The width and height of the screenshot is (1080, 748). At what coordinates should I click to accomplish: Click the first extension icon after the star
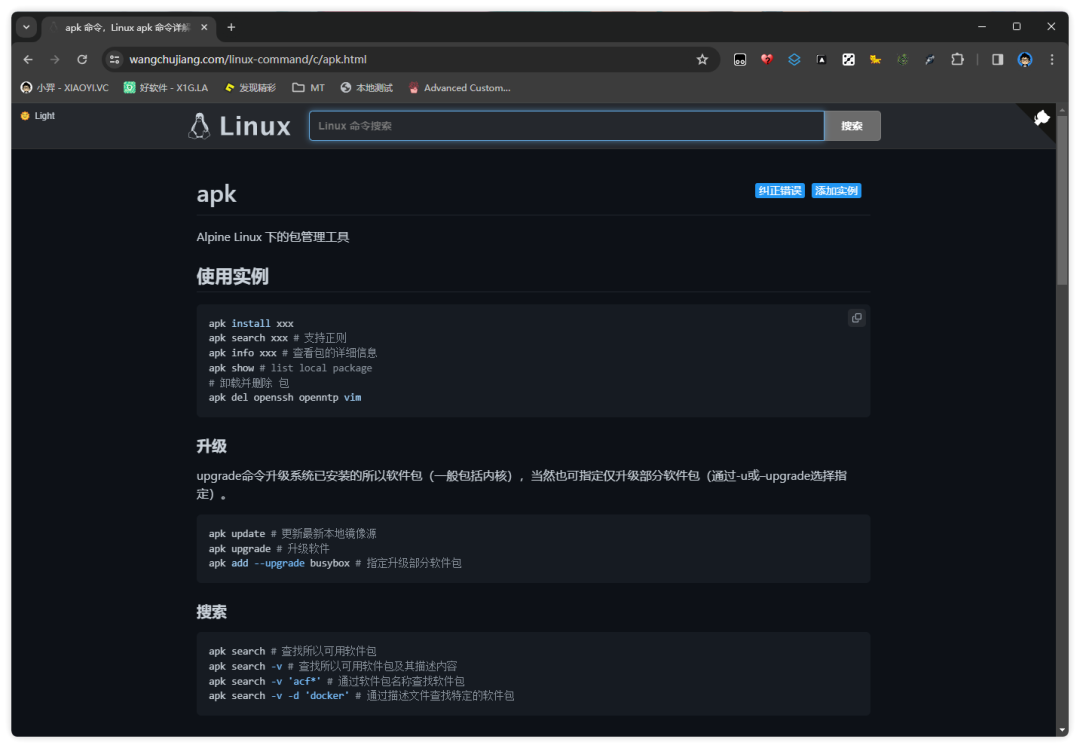[x=740, y=60]
